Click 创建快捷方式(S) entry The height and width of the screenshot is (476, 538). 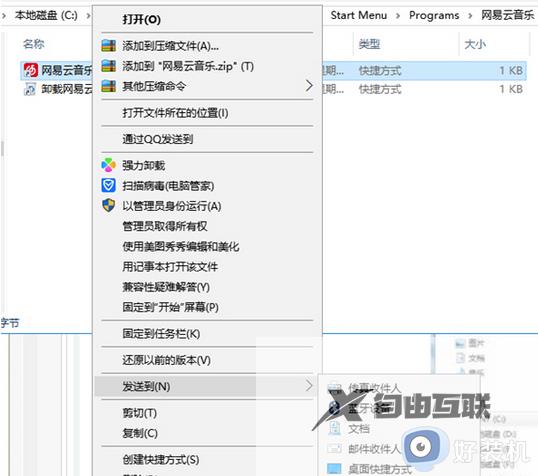point(161,460)
